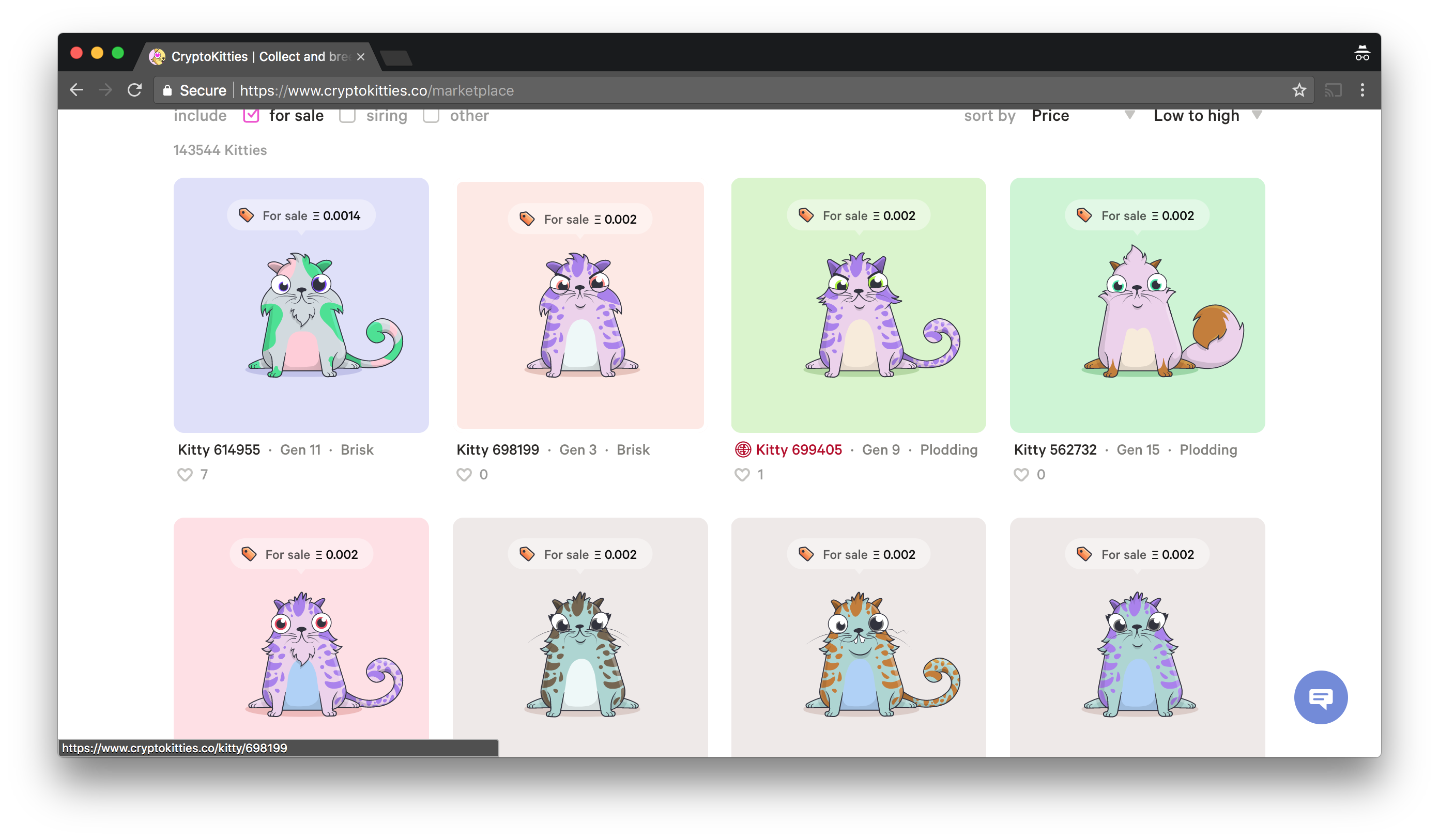
Task: Select orange-spotted teal kitty image
Action: tap(882, 655)
